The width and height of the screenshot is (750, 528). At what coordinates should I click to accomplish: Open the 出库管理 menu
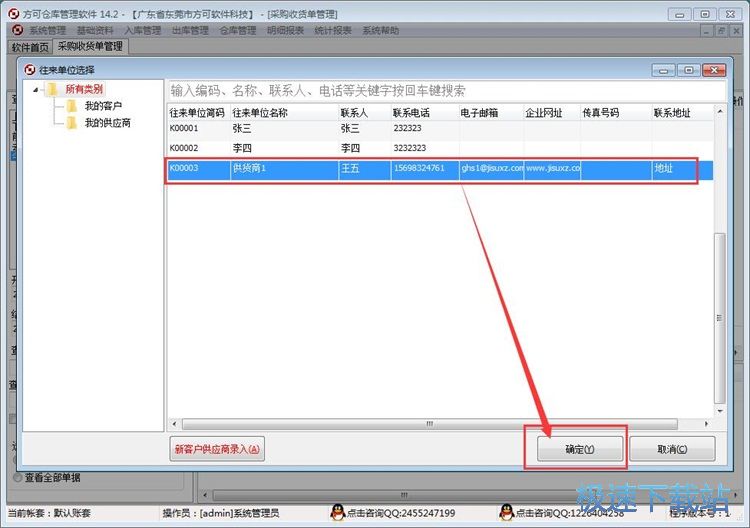tap(190, 31)
